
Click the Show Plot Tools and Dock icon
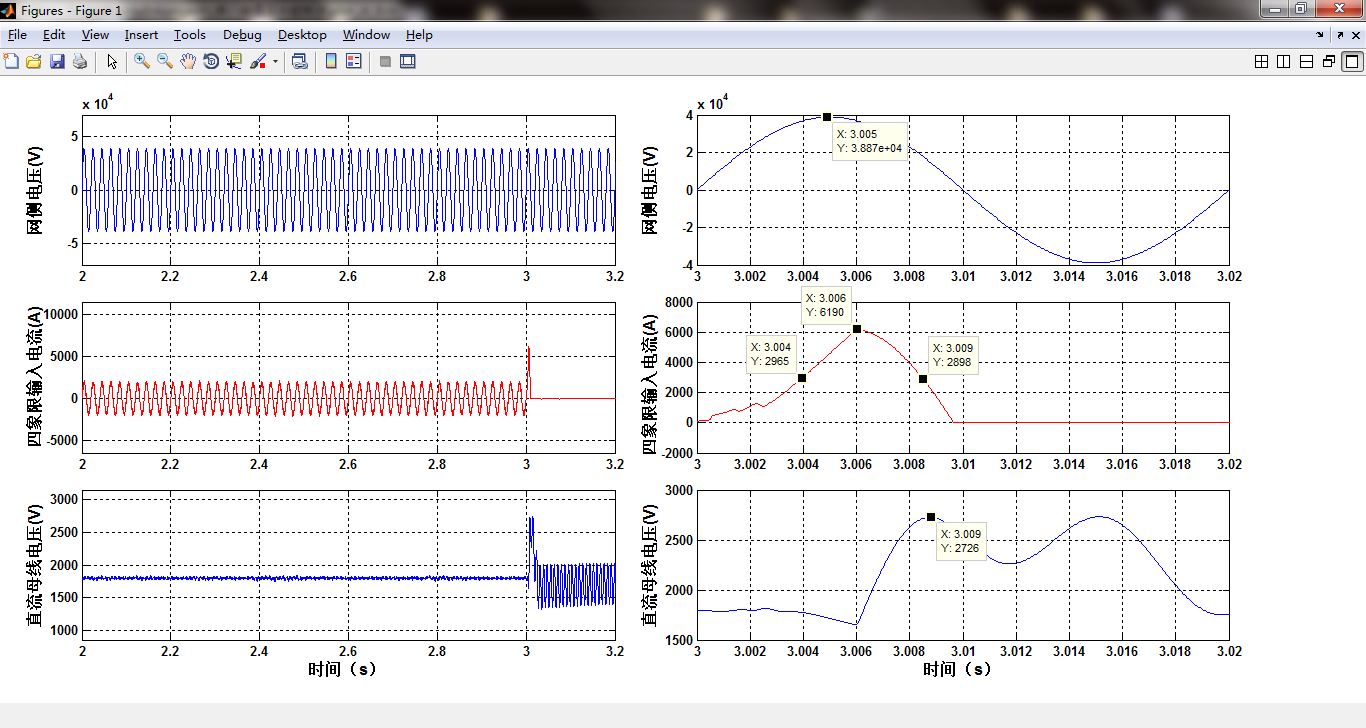pyautogui.click(x=408, y=61)
